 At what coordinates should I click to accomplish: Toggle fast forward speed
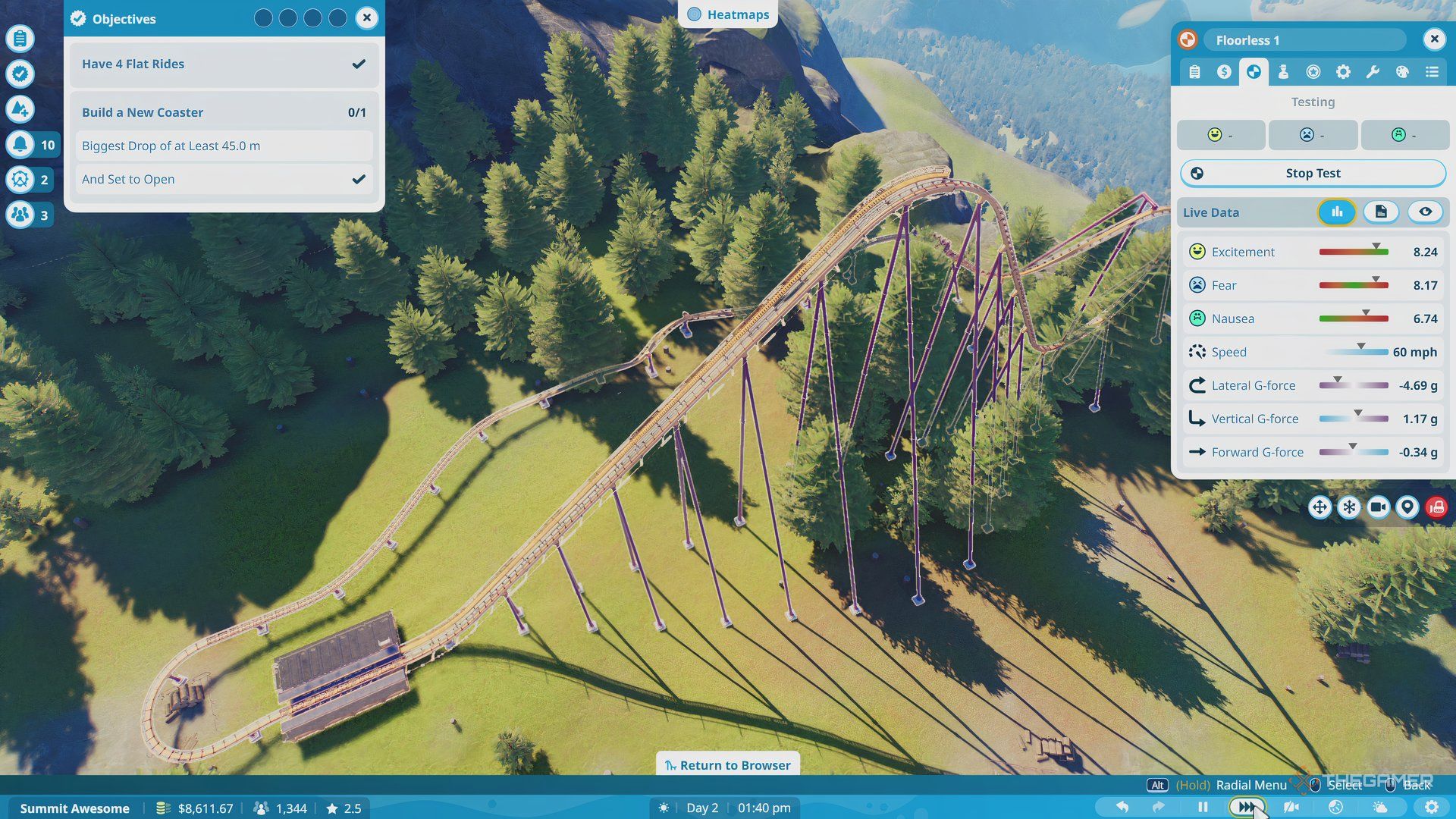click(x=1246, y=808)
